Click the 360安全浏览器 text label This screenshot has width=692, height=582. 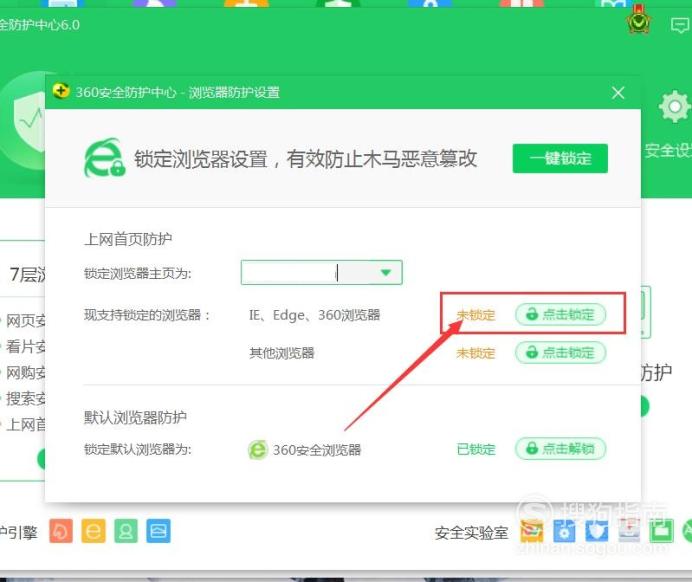[x=317, y=450]
